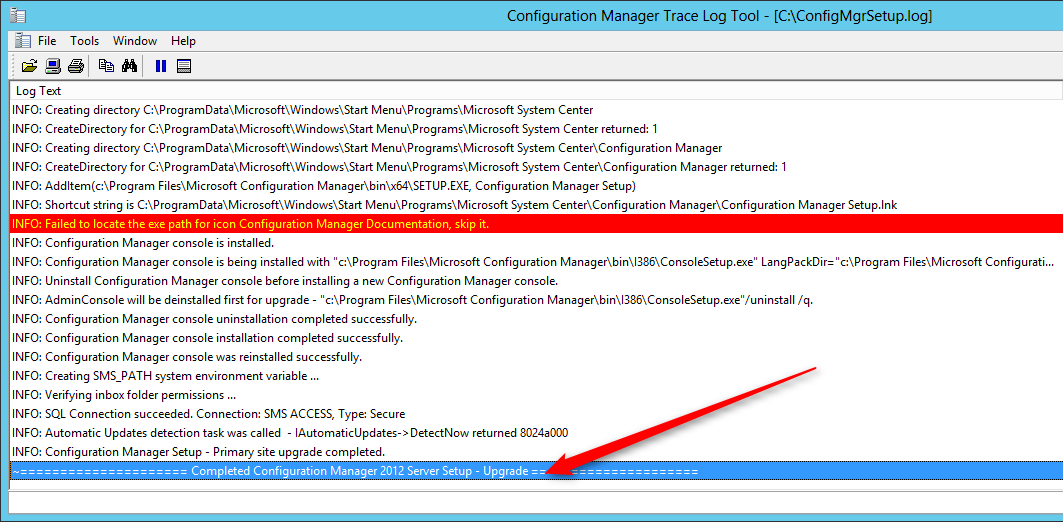
Task: Click the Copy icon in toolbar
Action: coord(106,66)
